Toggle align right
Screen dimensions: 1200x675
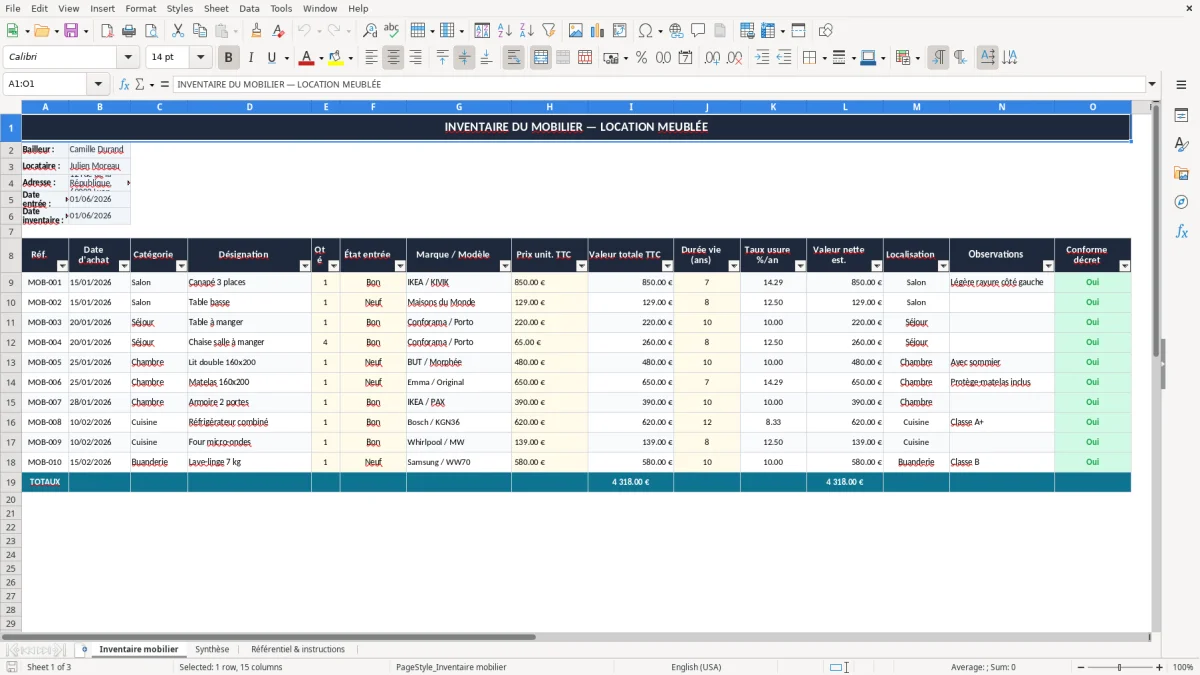coord(415,58)
